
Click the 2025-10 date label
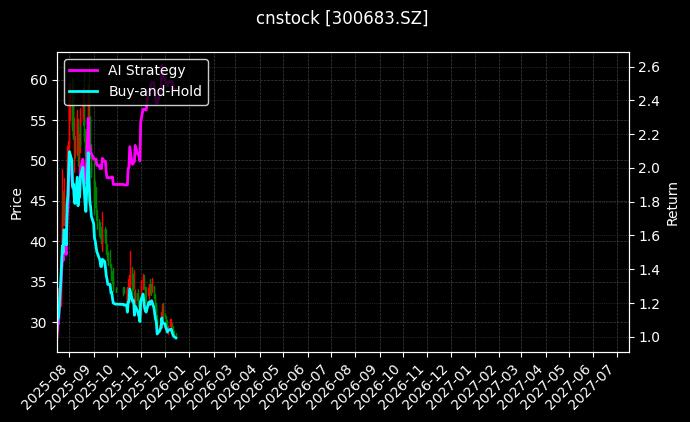(x=94, y=386)
